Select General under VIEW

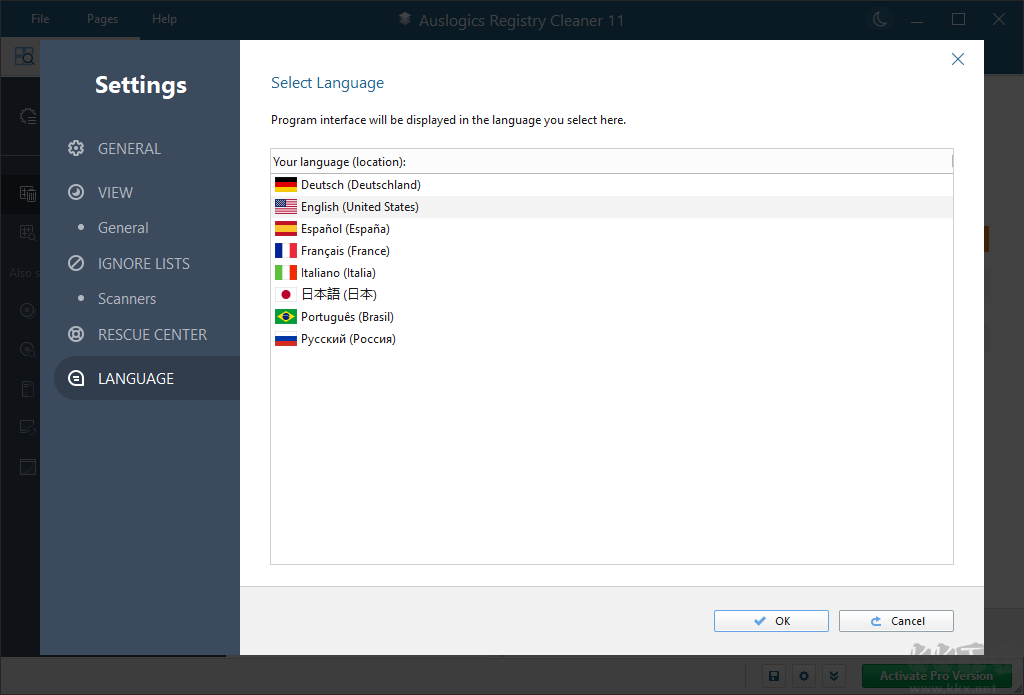[x=123, y=228]
